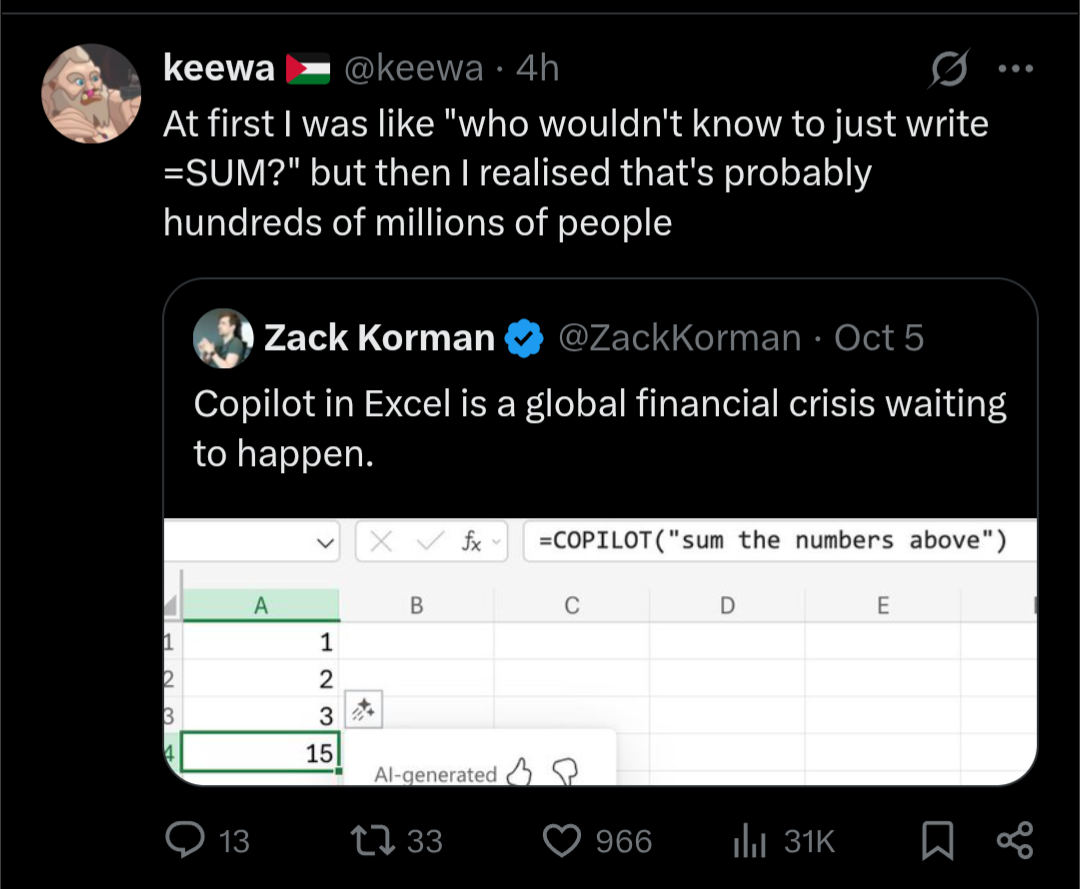
Task: Click thumbs up on AI-generated result
Action: click(x=518, y=772)
